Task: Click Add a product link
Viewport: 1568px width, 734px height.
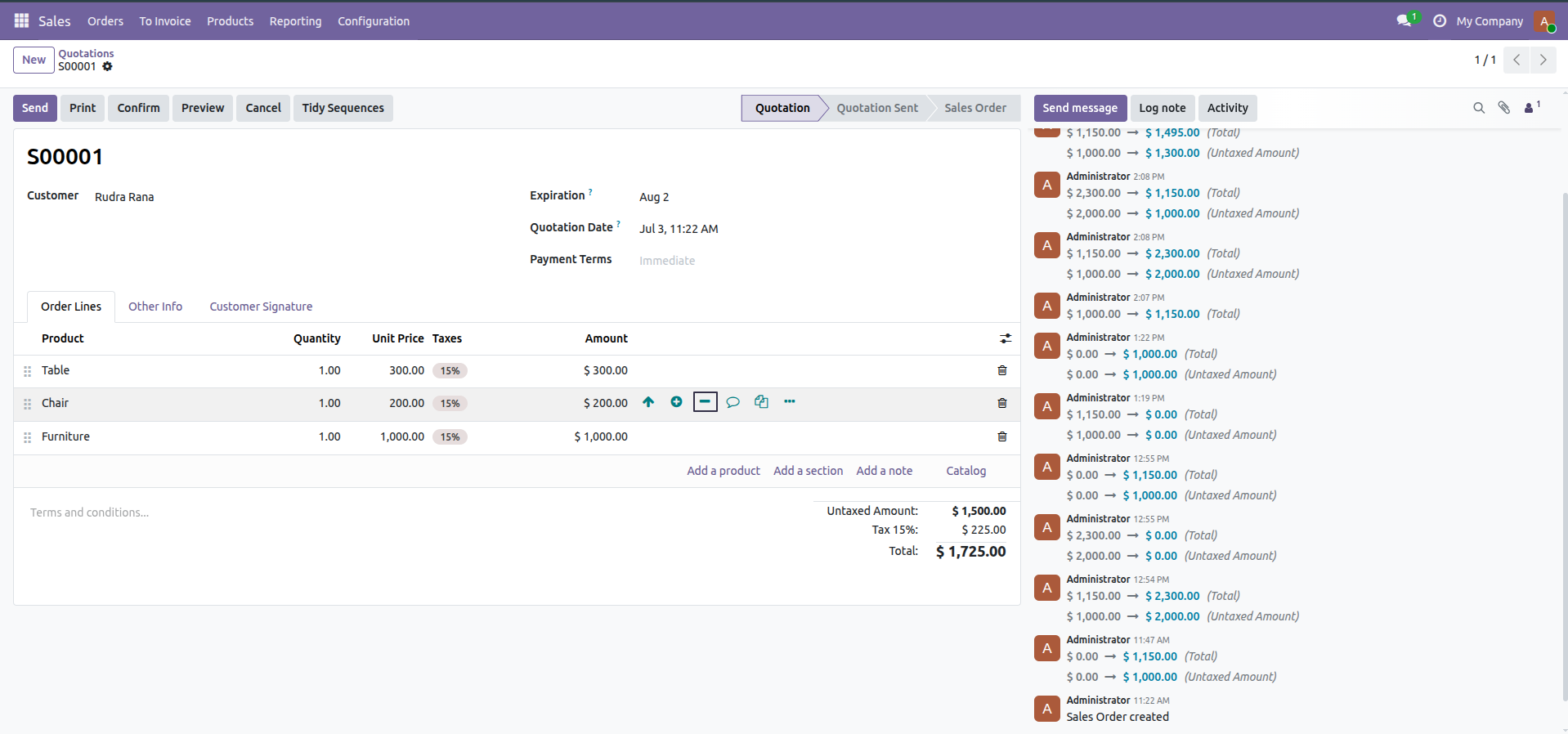Action: tap(724, 471)
